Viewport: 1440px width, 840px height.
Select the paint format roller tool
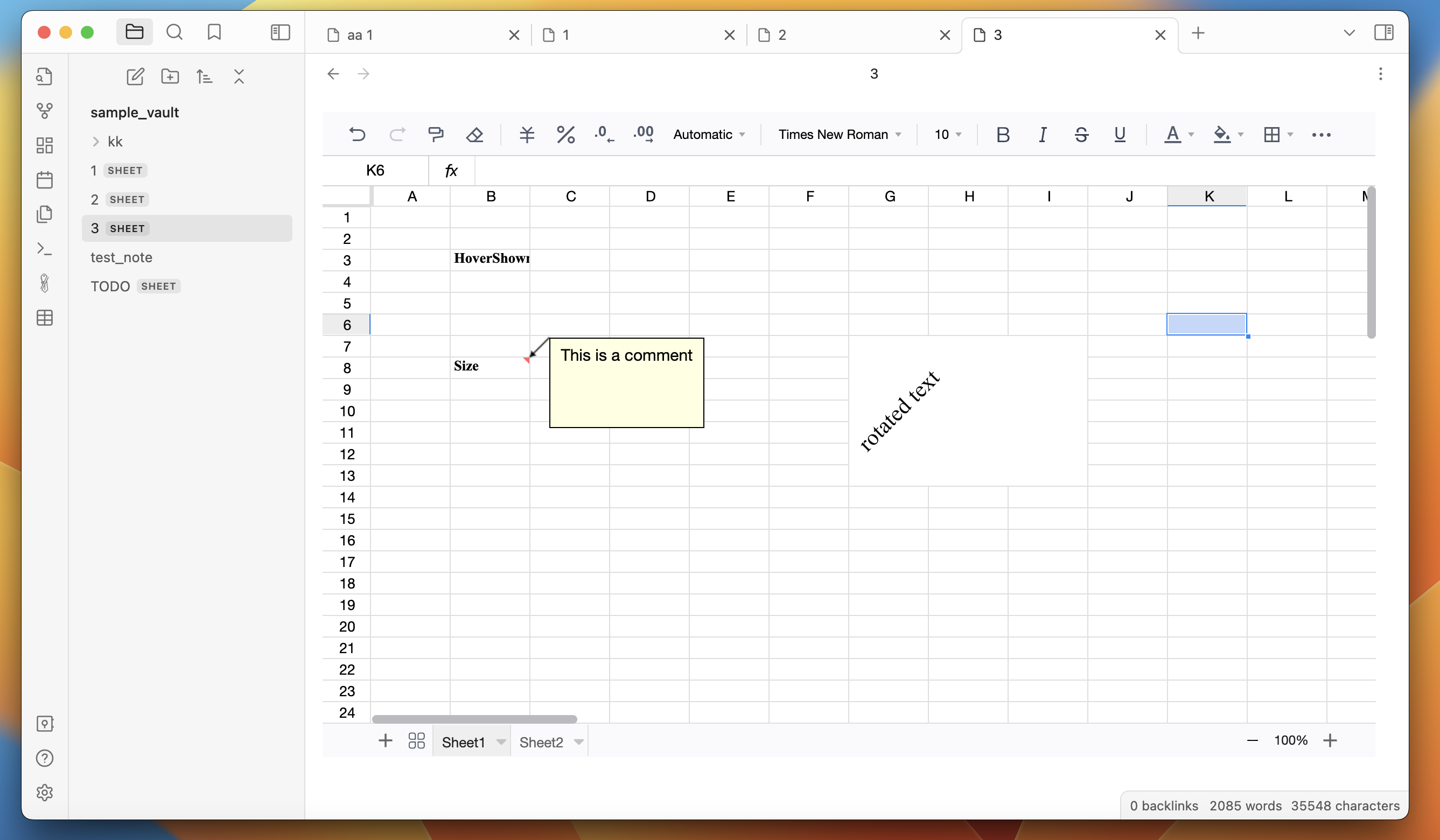436,134
